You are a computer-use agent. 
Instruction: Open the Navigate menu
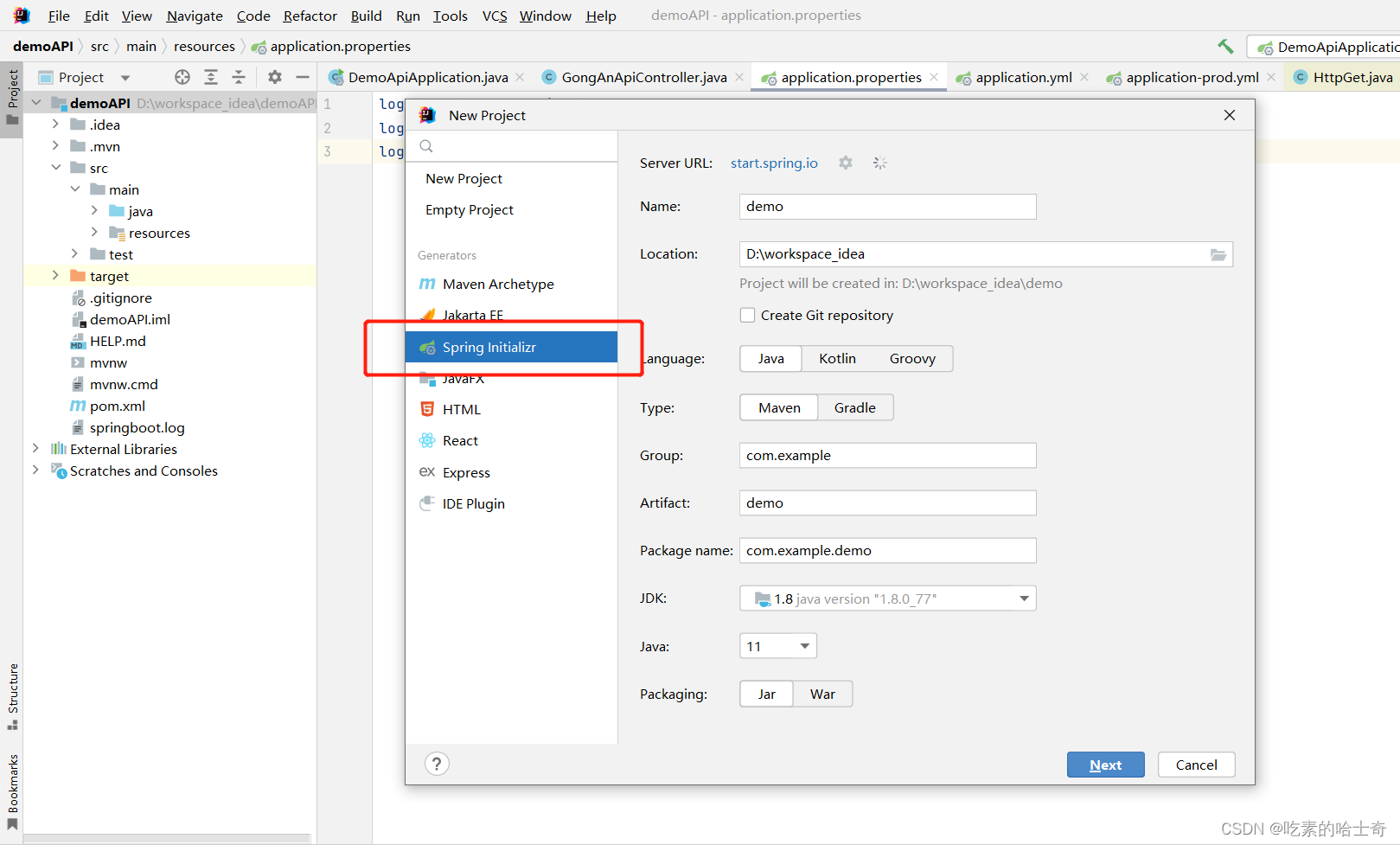(195, 16)
